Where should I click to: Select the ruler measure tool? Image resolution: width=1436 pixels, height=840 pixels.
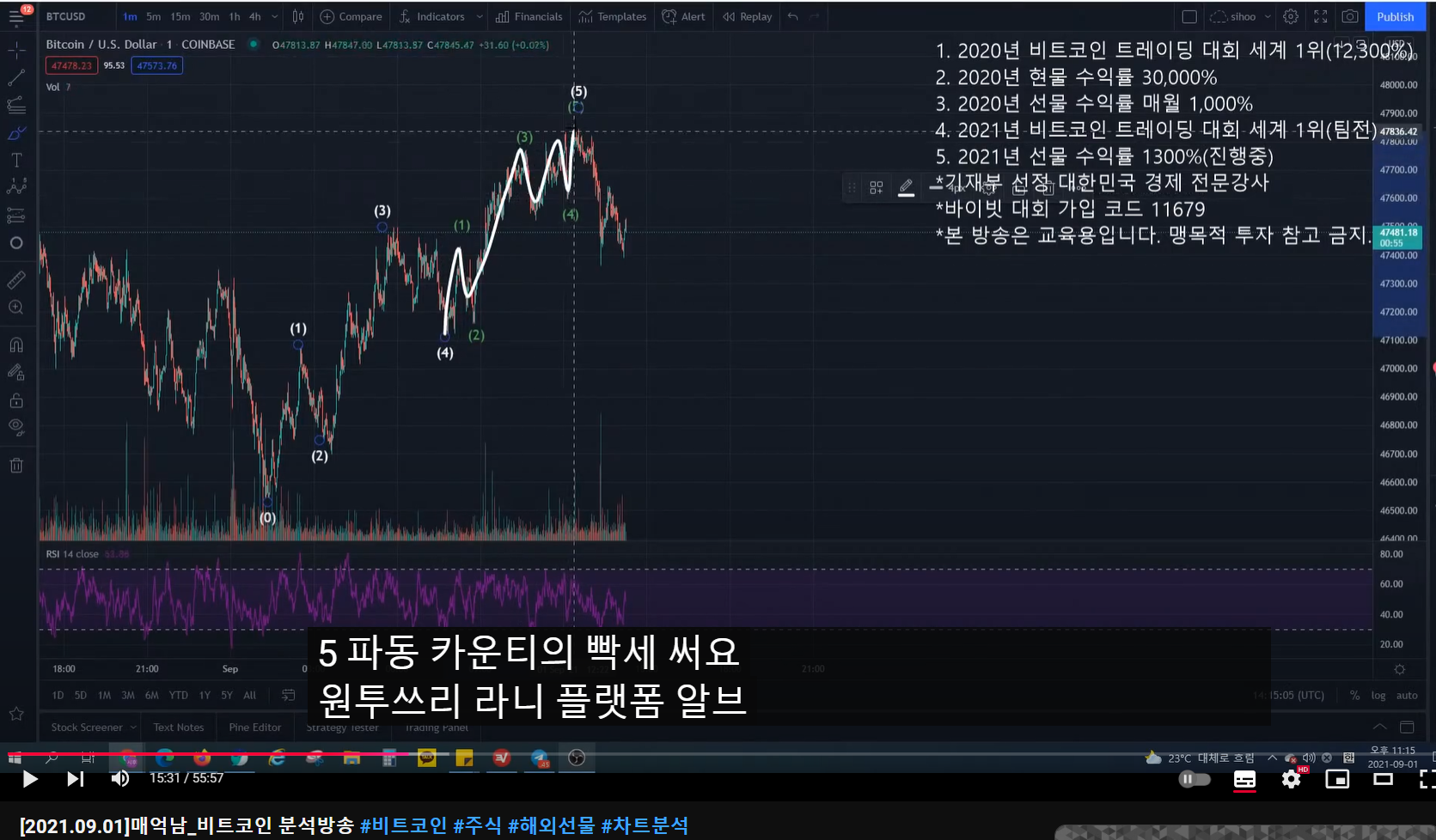click(16, 280)
